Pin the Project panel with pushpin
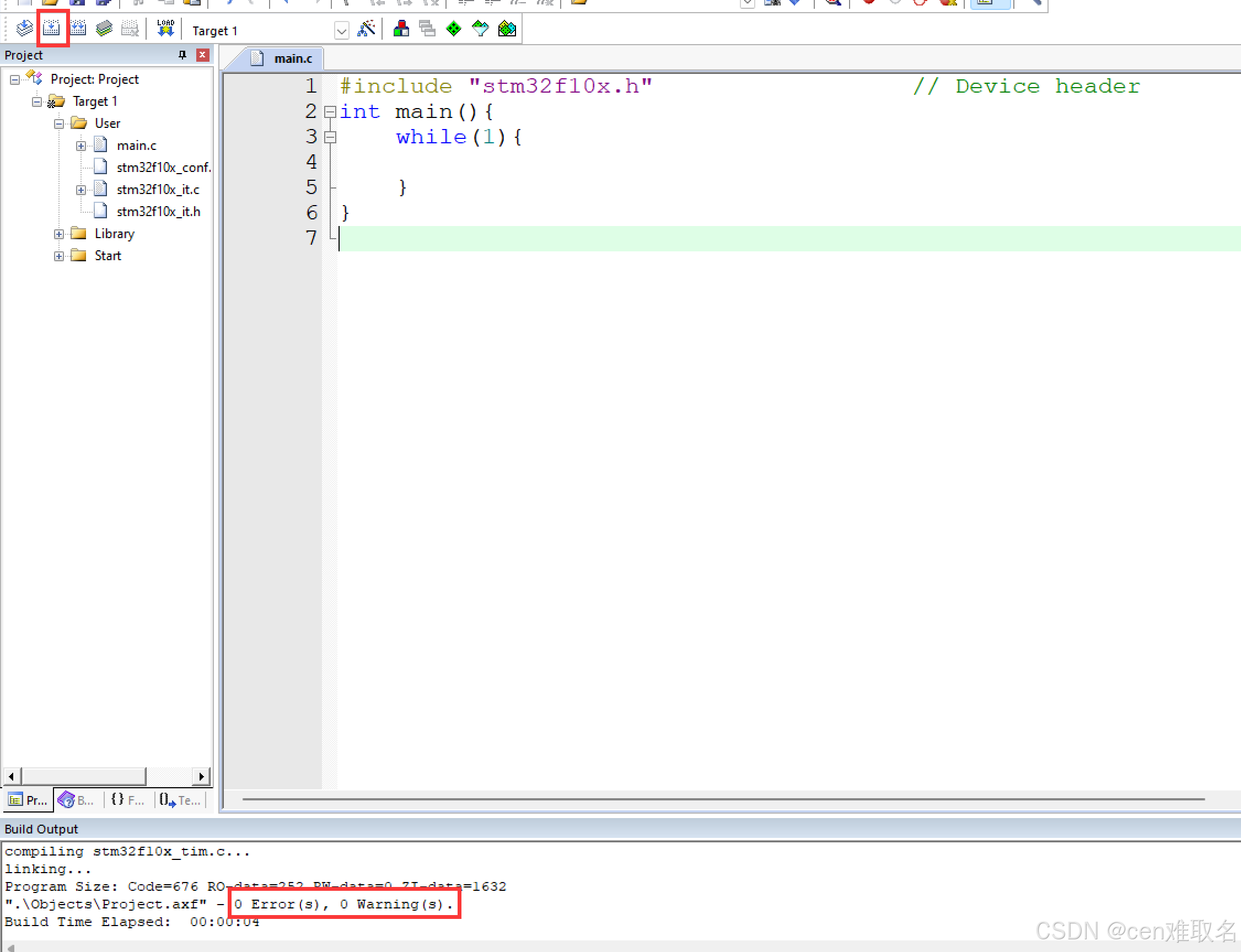The width and height of the screenshot is (1241, 952). tap(182, 55)
